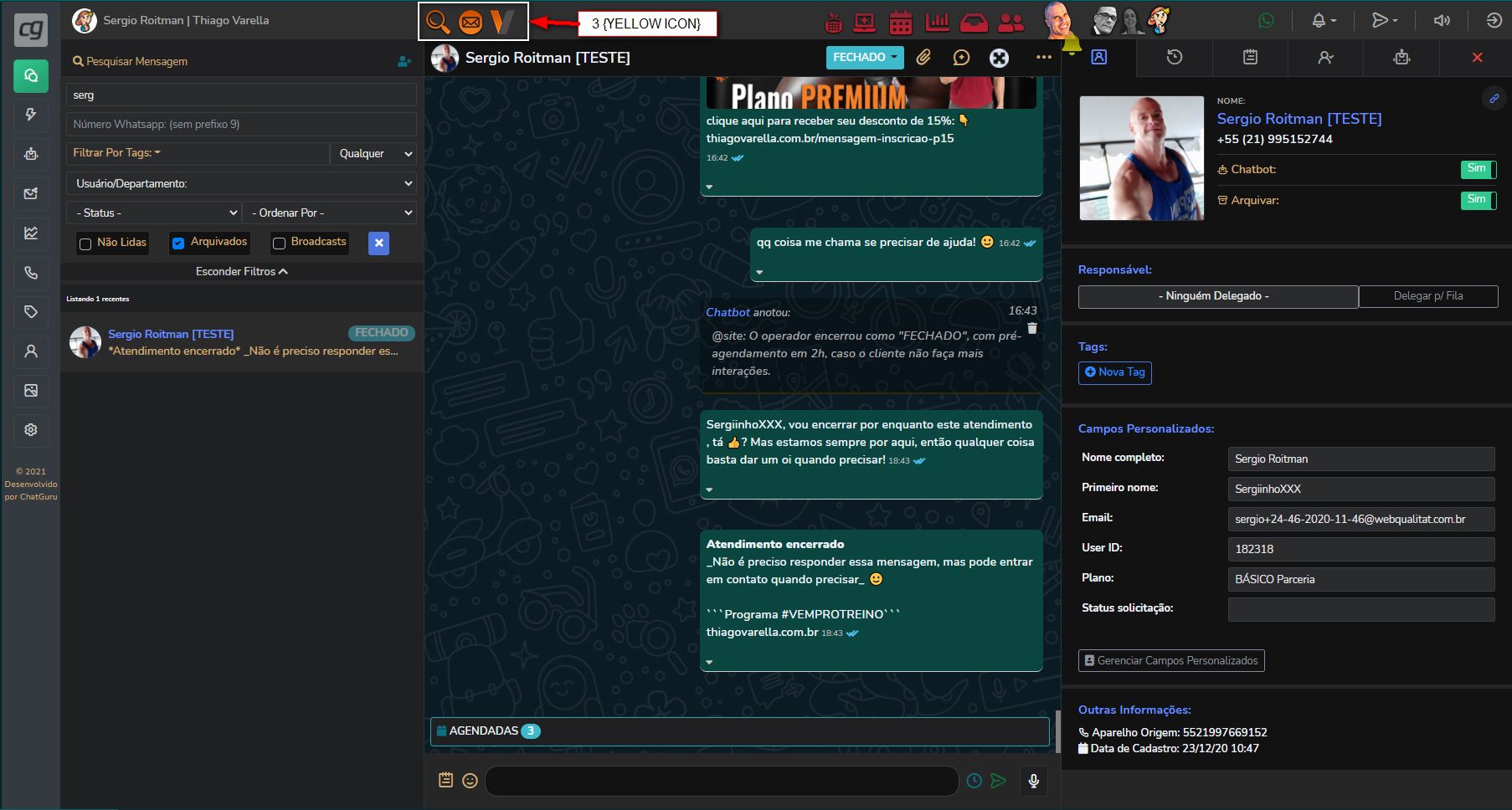
Task: Clear filters with the blue X button
Action: point(379,244)
